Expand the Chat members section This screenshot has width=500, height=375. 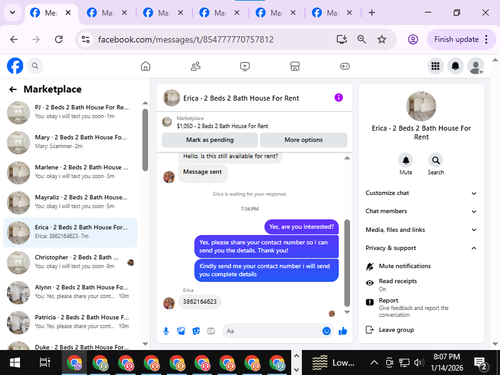point(421,211)
